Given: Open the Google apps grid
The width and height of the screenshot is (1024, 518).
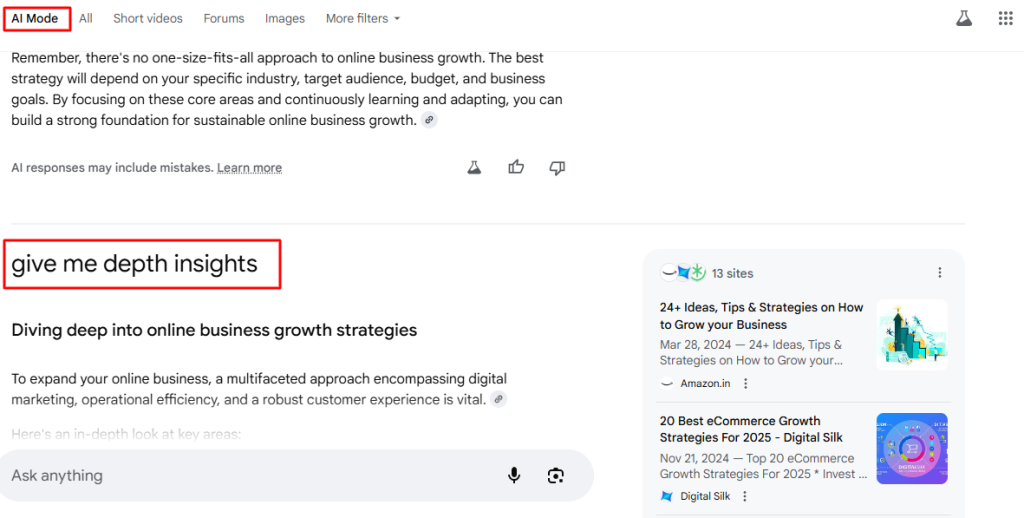Looking at the screenshot, I should tap(1006, 18).
